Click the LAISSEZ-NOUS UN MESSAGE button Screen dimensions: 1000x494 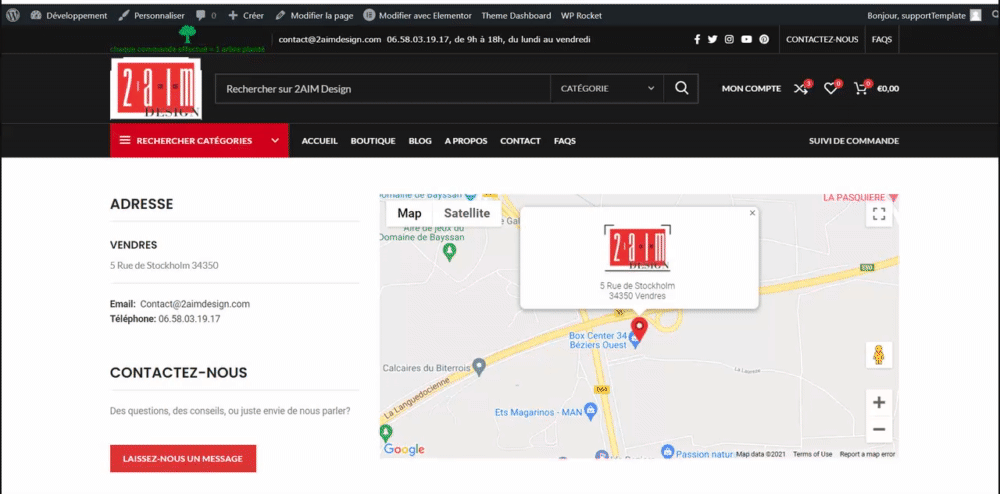[x=183, y=458]
